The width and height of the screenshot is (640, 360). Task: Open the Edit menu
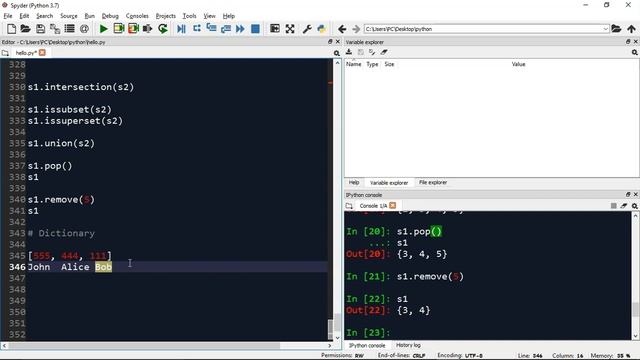tap(24, 16)
